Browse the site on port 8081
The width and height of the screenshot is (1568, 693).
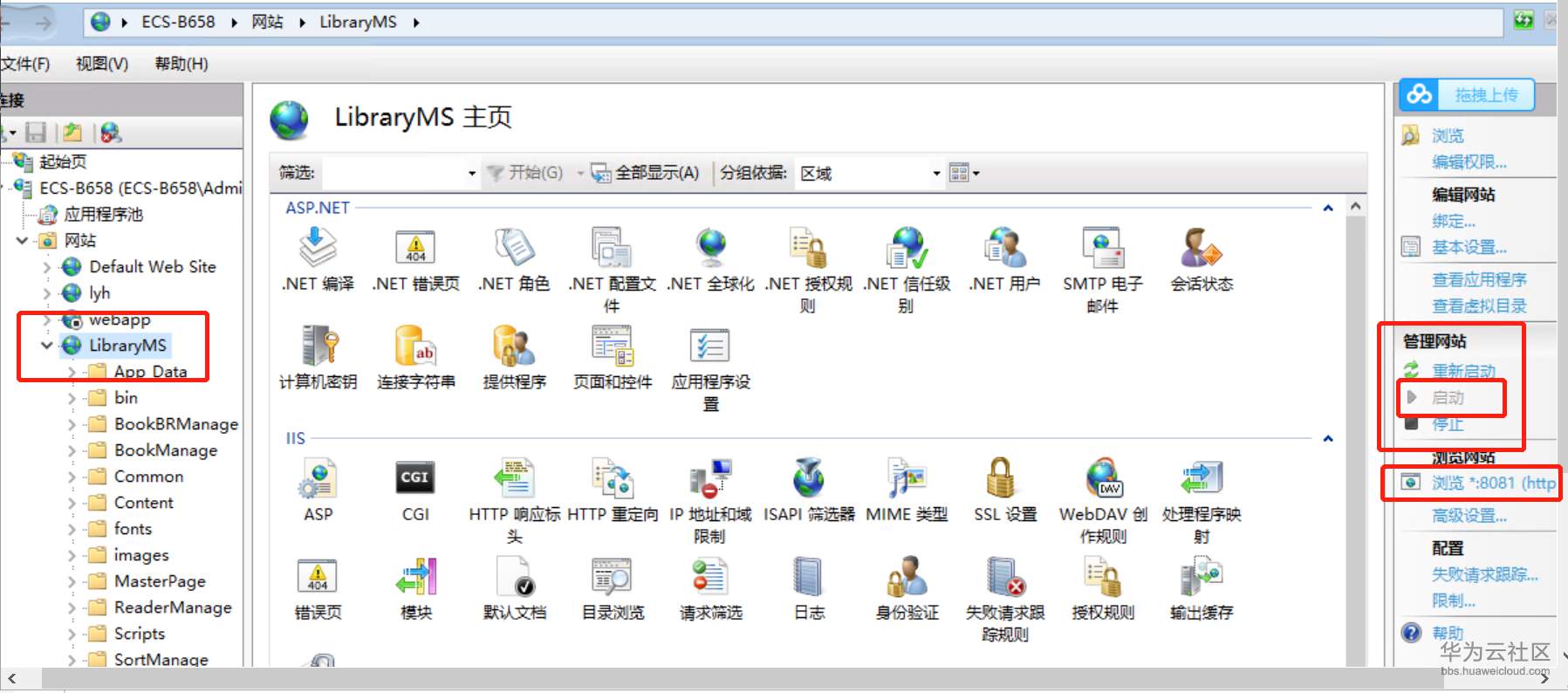pyautogui.click(x=1493, y=483)
